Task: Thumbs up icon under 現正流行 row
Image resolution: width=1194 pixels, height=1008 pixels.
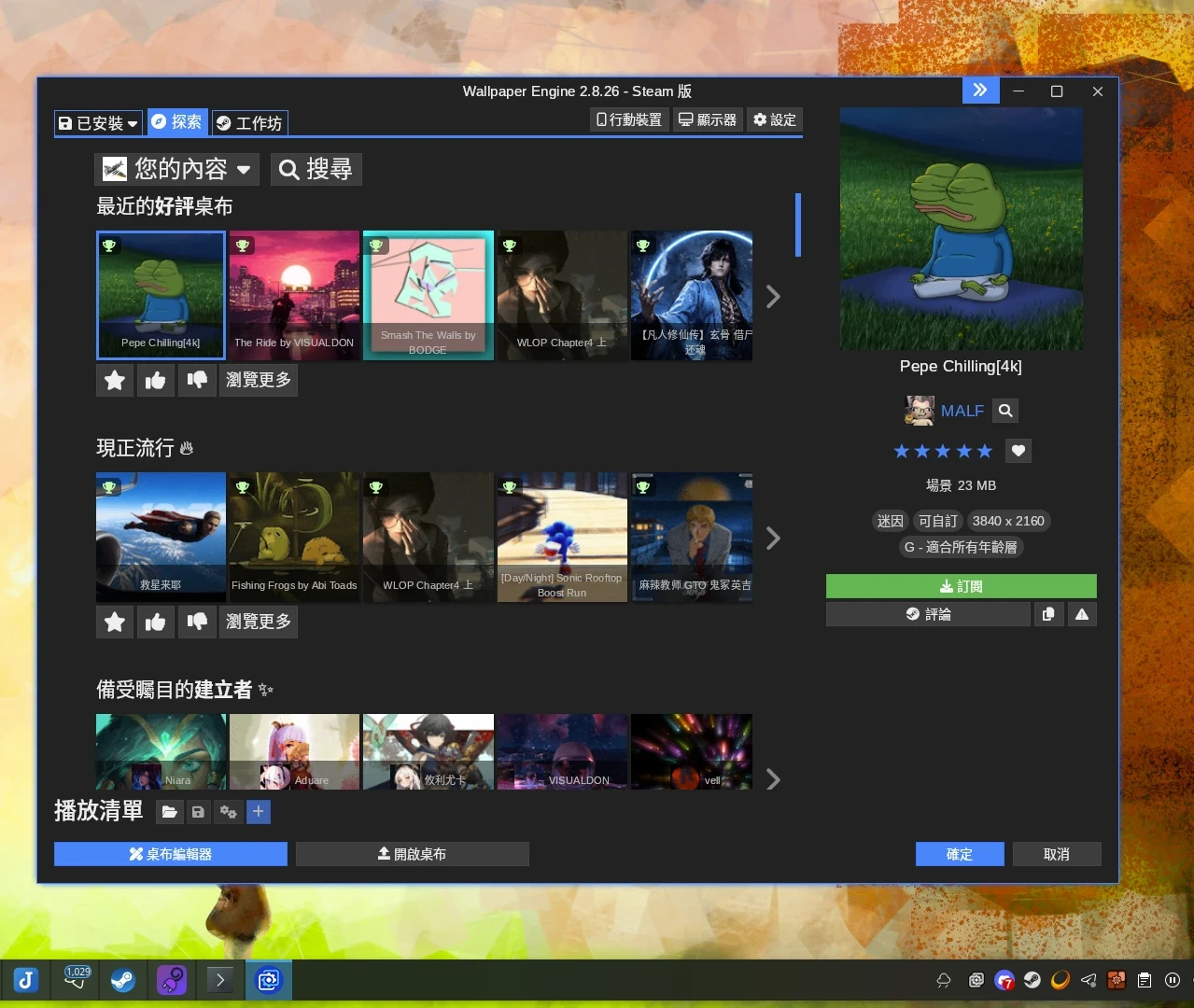Action: click(x=156, y=622)
